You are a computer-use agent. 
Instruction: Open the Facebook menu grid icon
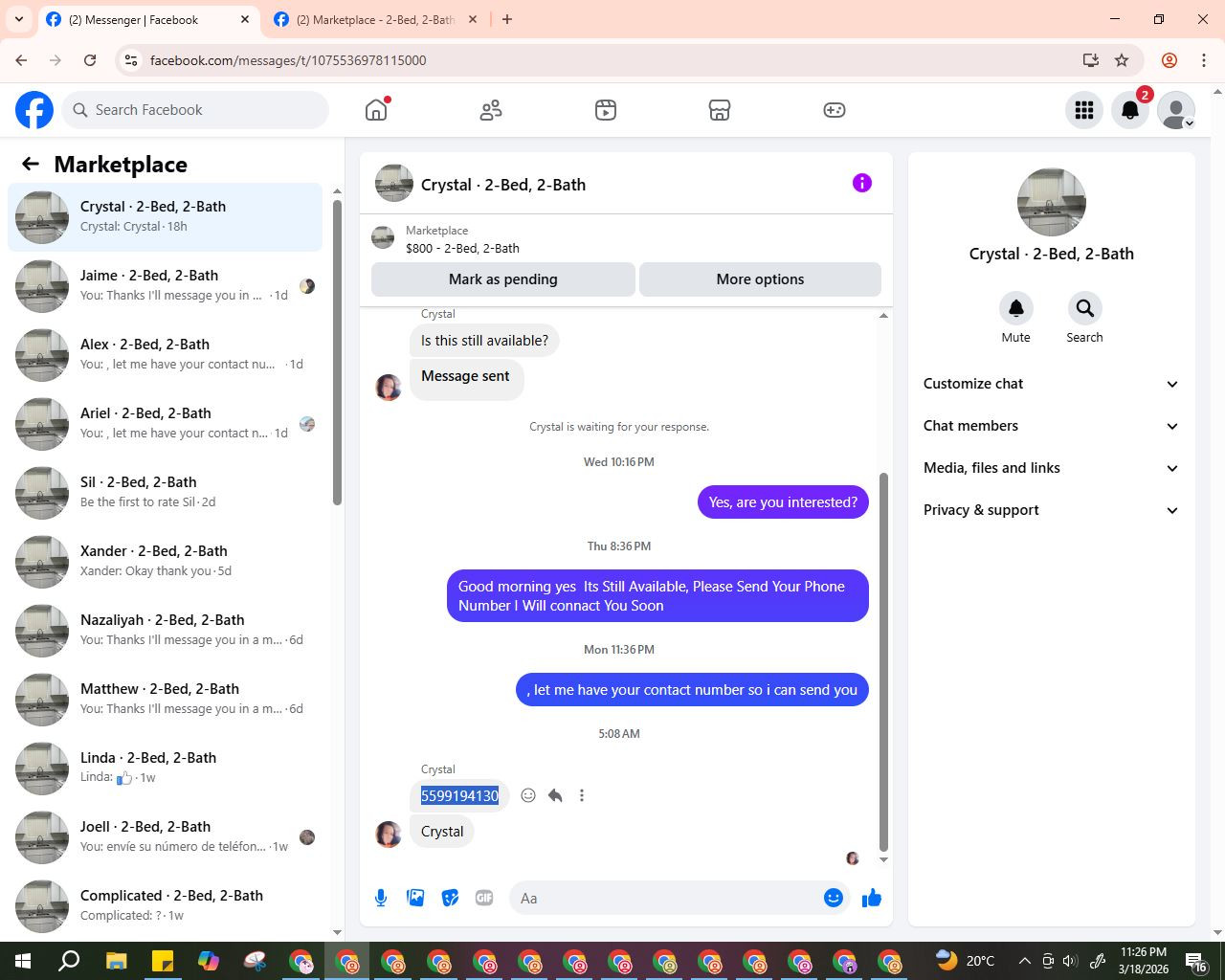1084,110
